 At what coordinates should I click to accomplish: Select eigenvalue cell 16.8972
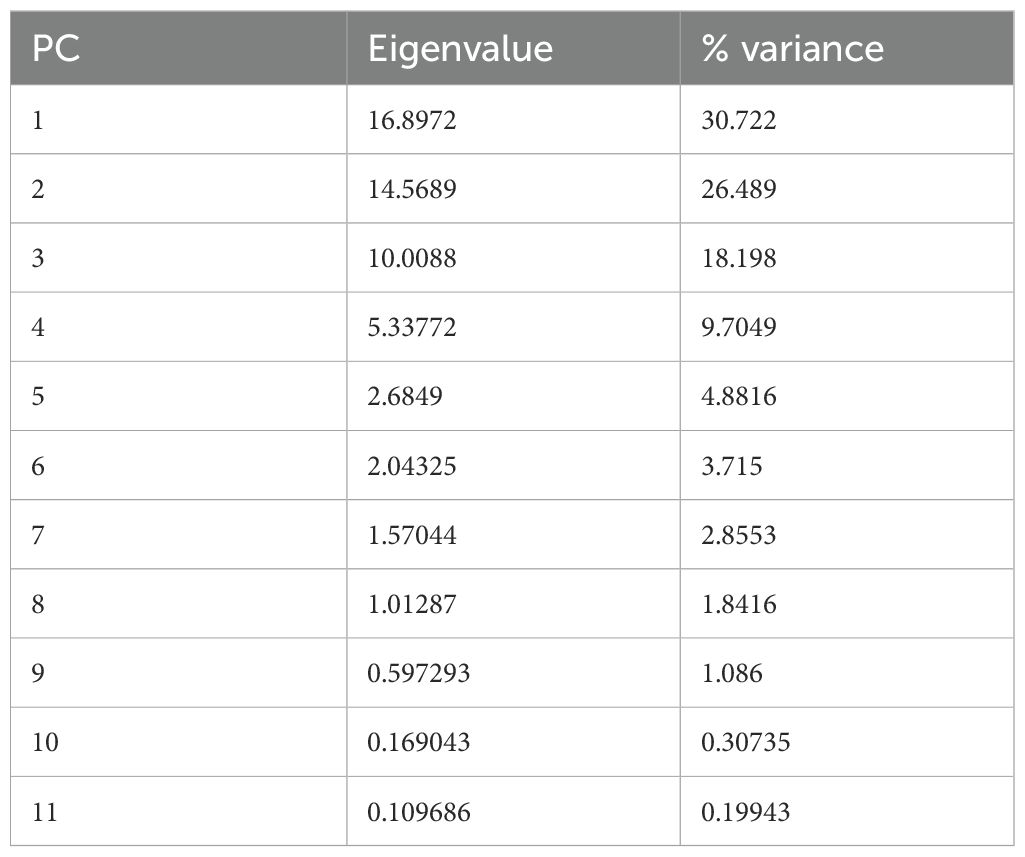[412, 120]
